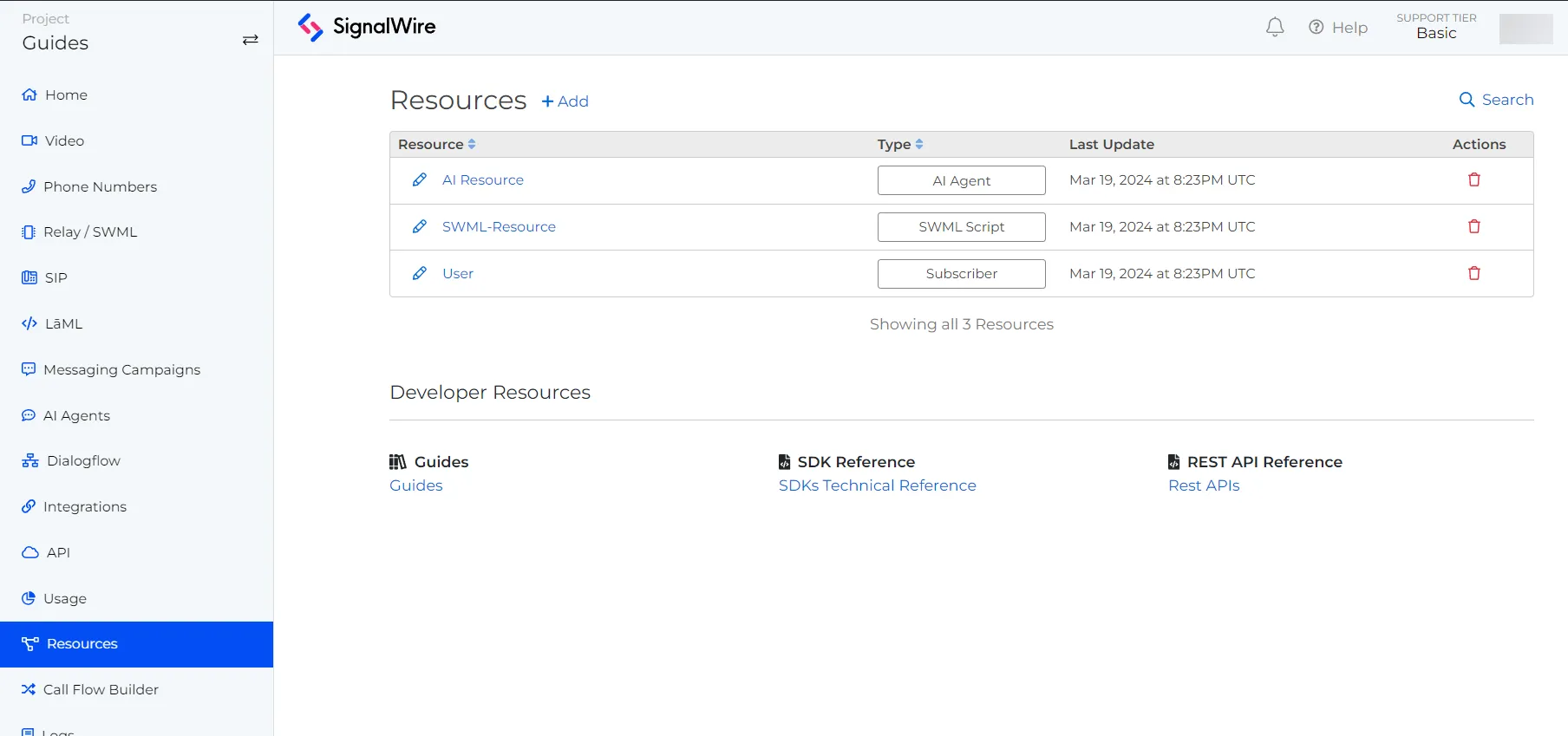Image resolution: width=1568 pixels, height=736 pixels.
Task: Sort by Resource column arrows
Action: pyautogui.click(x=472, y=144)
